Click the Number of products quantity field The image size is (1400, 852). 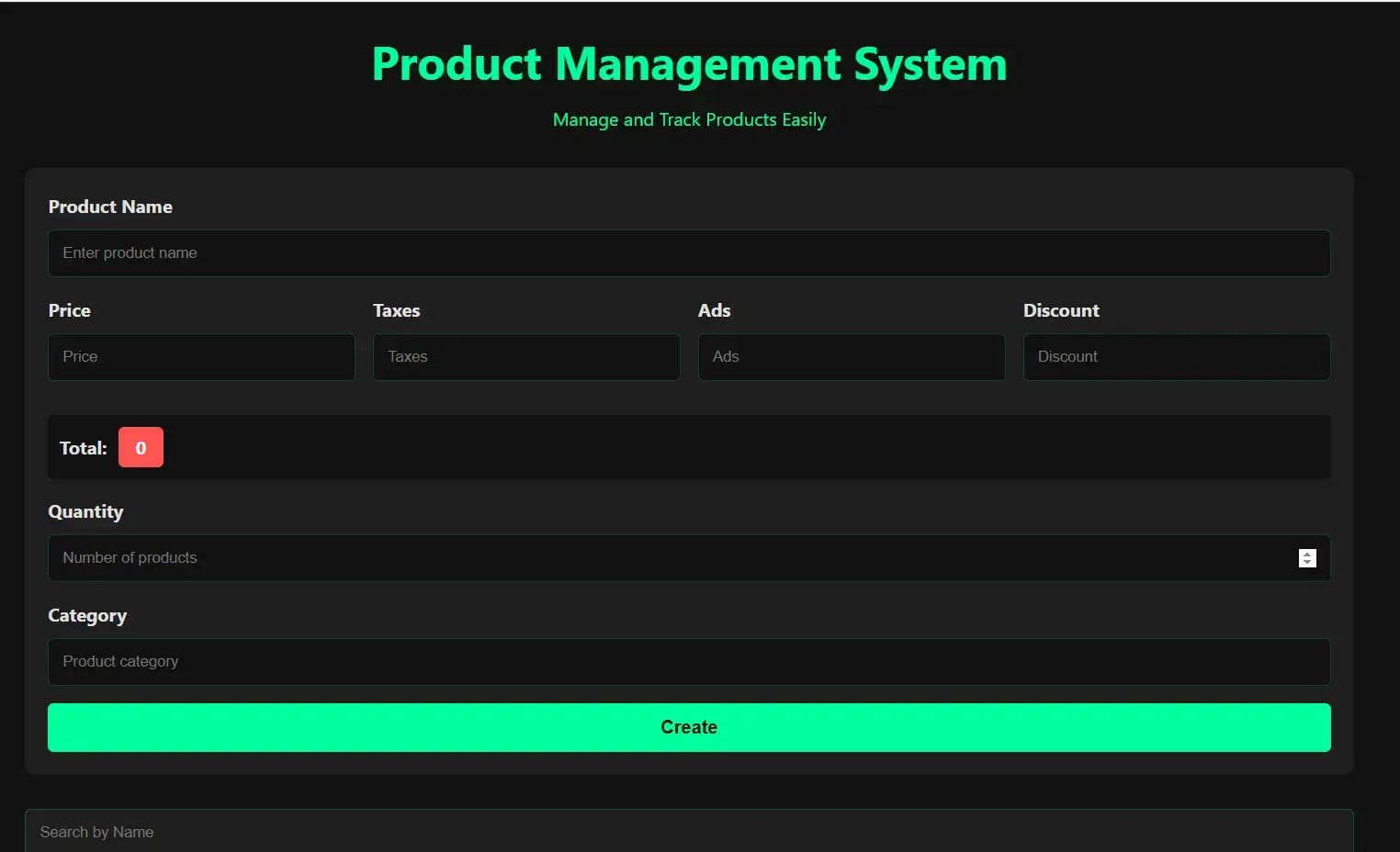(x=689, y=558)
